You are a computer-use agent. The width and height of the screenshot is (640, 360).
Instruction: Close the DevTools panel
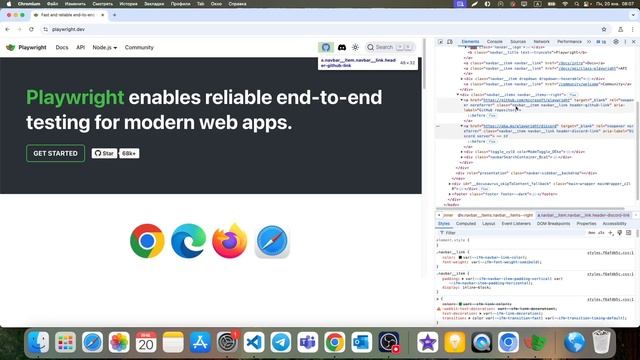coord(633,42)
